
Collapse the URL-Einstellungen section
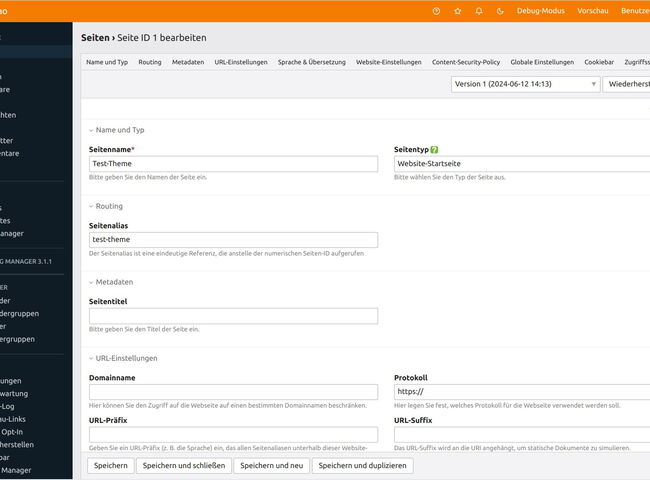[92, 358]
